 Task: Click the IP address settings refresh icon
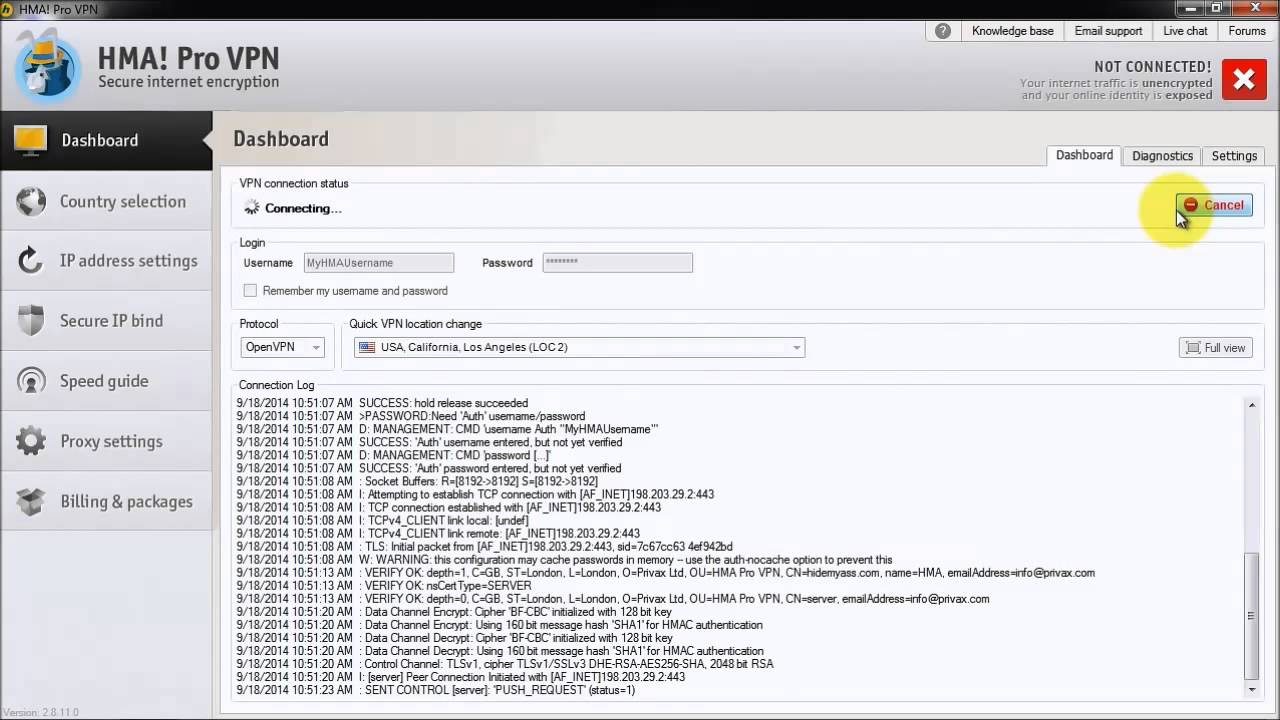(x=31, y=261)
